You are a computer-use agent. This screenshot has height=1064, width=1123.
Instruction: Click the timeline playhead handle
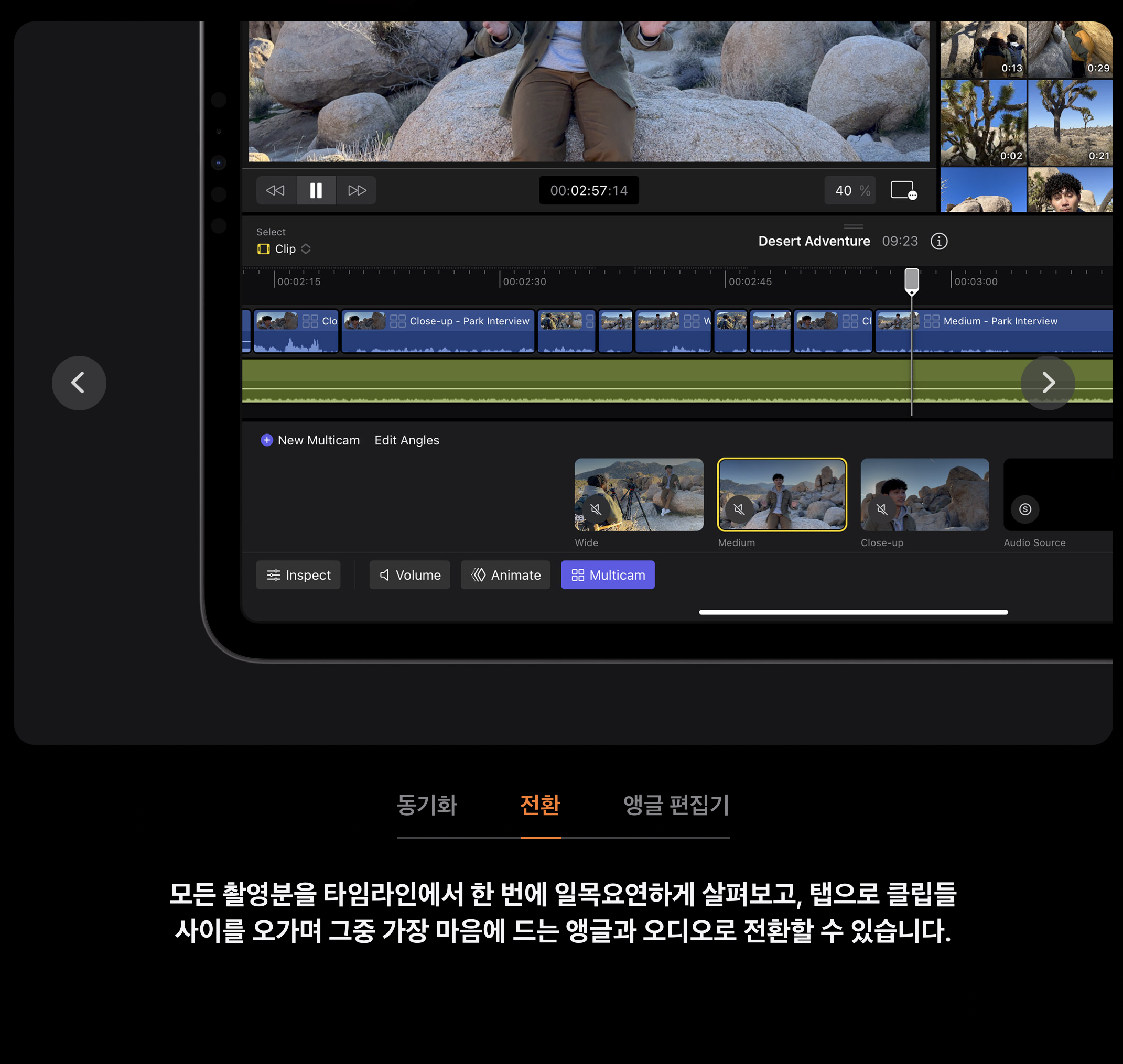[x=911, y=281]
